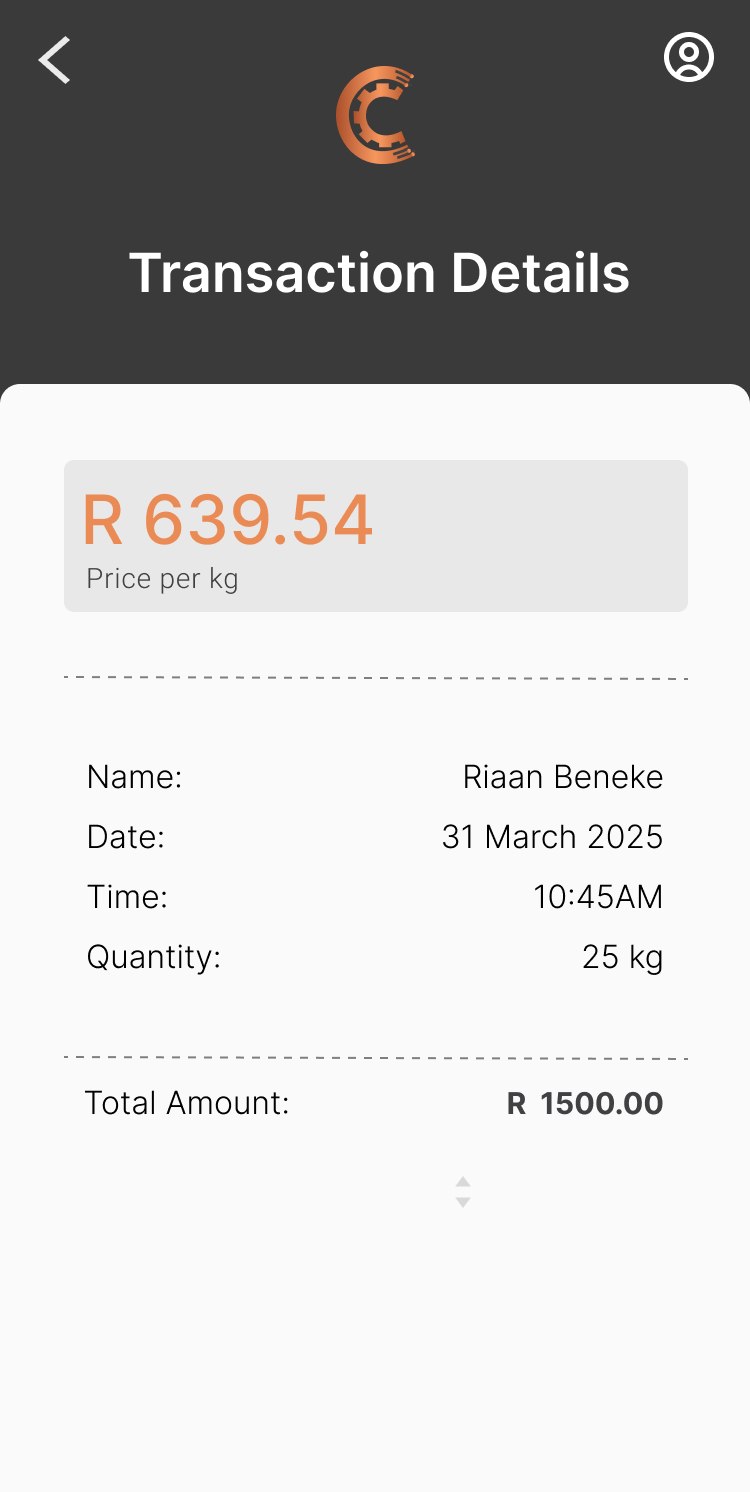Click the Date: field label
The height and width of the screenshot is (1492, 750).
tap(126, 837)
